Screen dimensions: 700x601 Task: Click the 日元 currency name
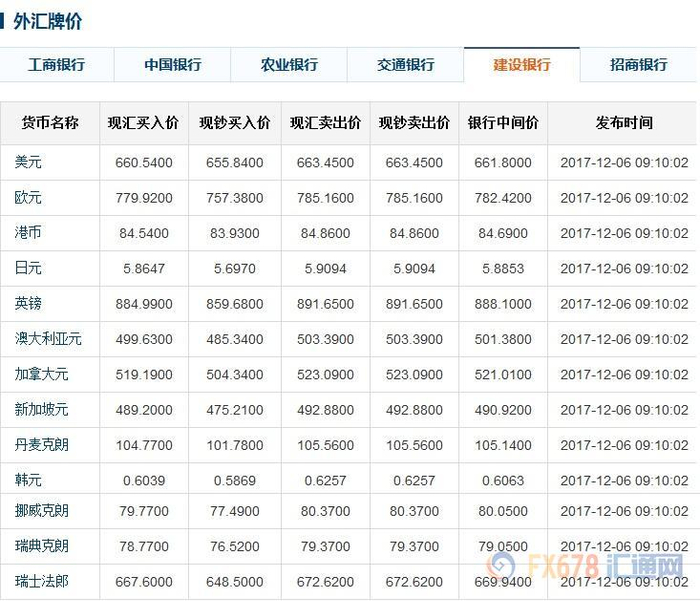pos(28,268)
